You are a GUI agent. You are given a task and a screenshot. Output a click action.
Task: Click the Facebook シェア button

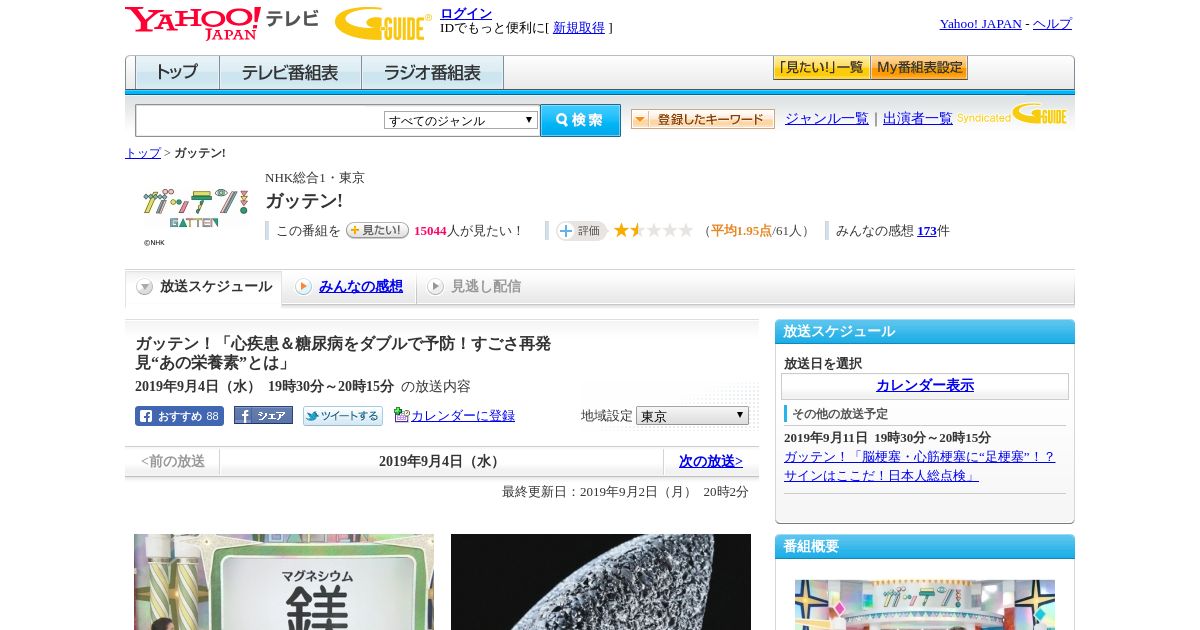point(263,415)
